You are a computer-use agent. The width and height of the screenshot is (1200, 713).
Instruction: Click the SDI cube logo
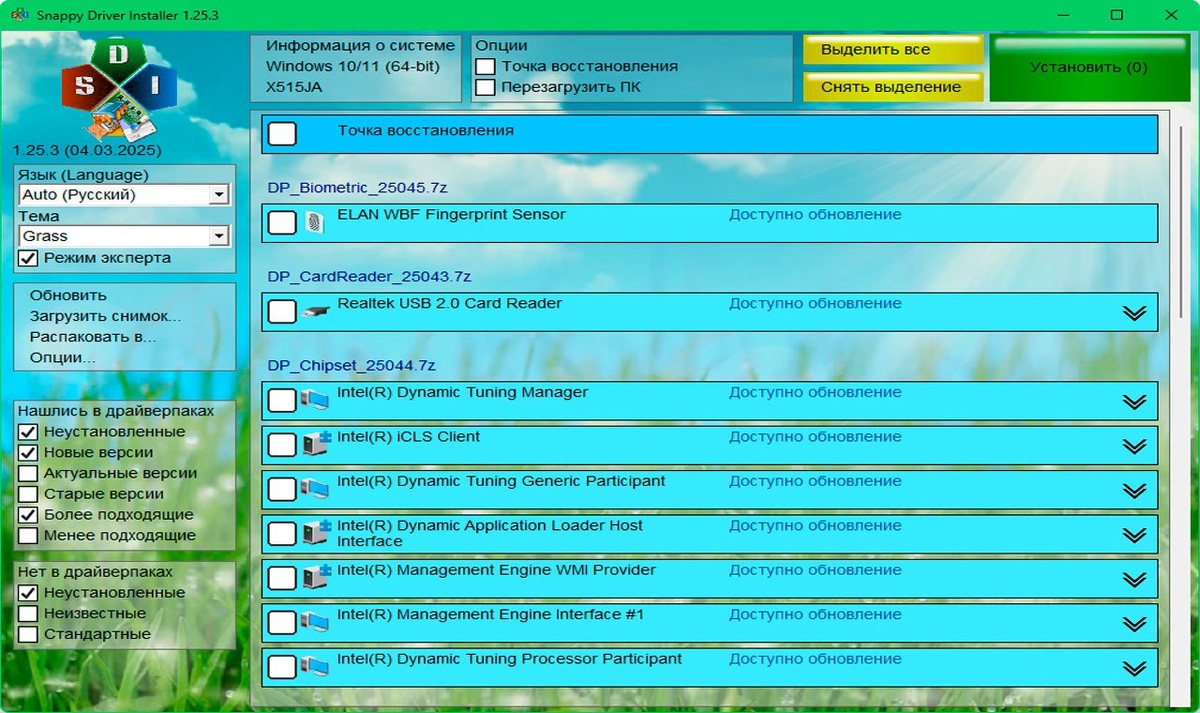tap(119, 88)
